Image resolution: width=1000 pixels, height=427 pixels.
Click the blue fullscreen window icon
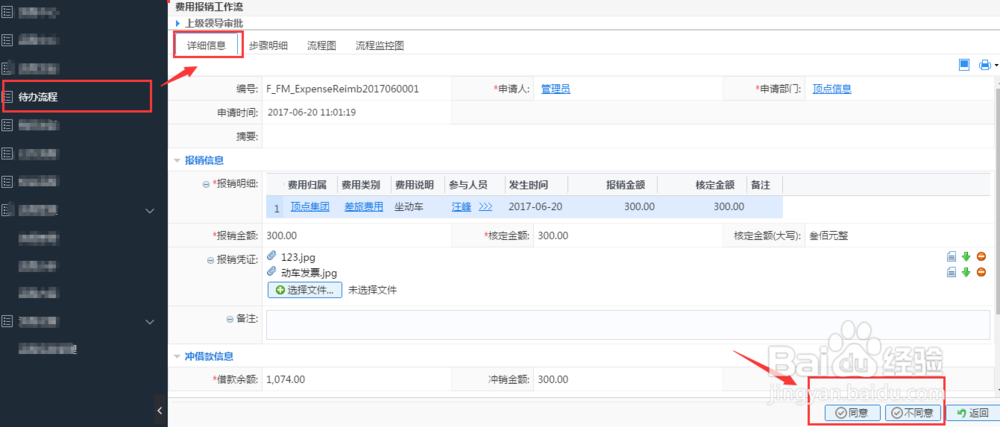point(964,64)
